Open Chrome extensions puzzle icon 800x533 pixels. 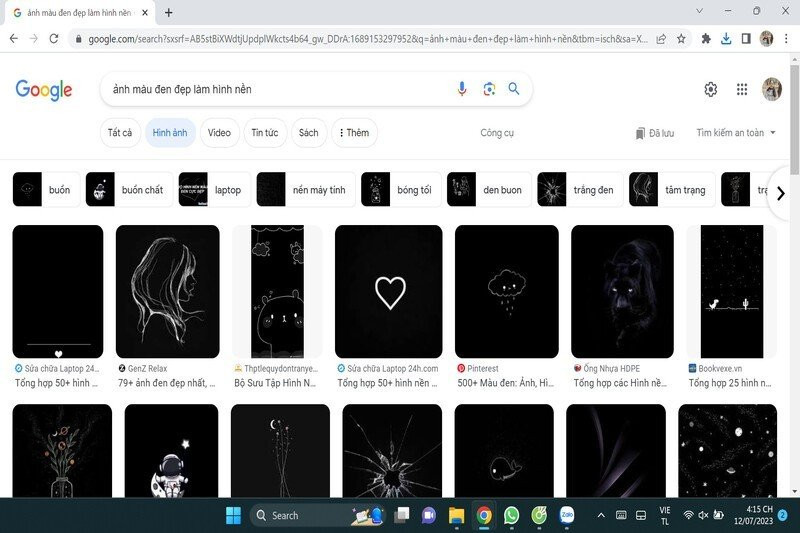pos(706,39)
